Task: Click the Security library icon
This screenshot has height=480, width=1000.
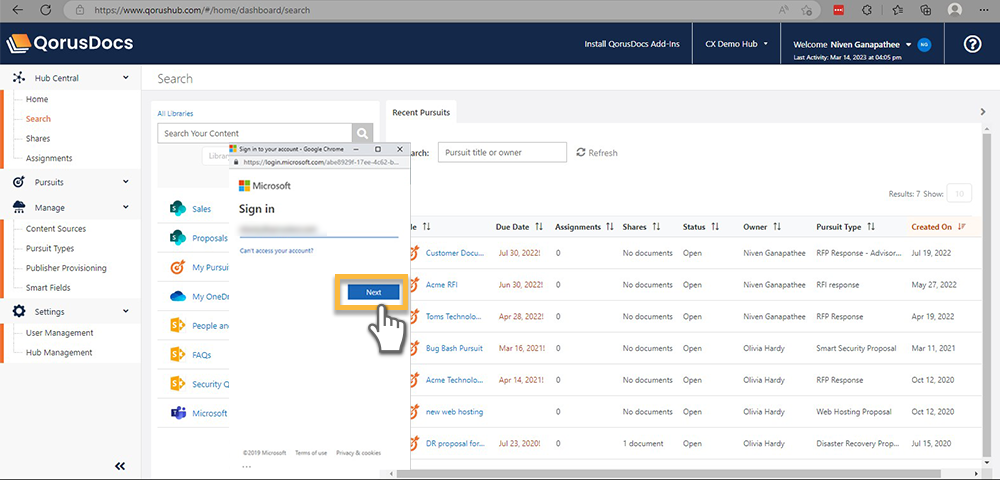Action: [178, 384]
